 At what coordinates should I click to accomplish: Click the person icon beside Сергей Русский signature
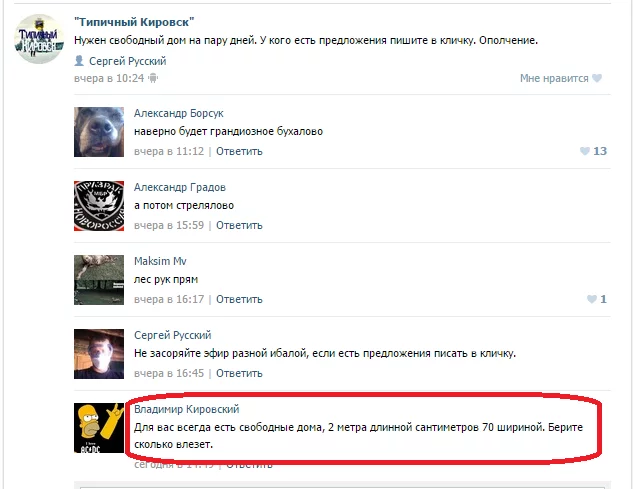coord(79,61)
